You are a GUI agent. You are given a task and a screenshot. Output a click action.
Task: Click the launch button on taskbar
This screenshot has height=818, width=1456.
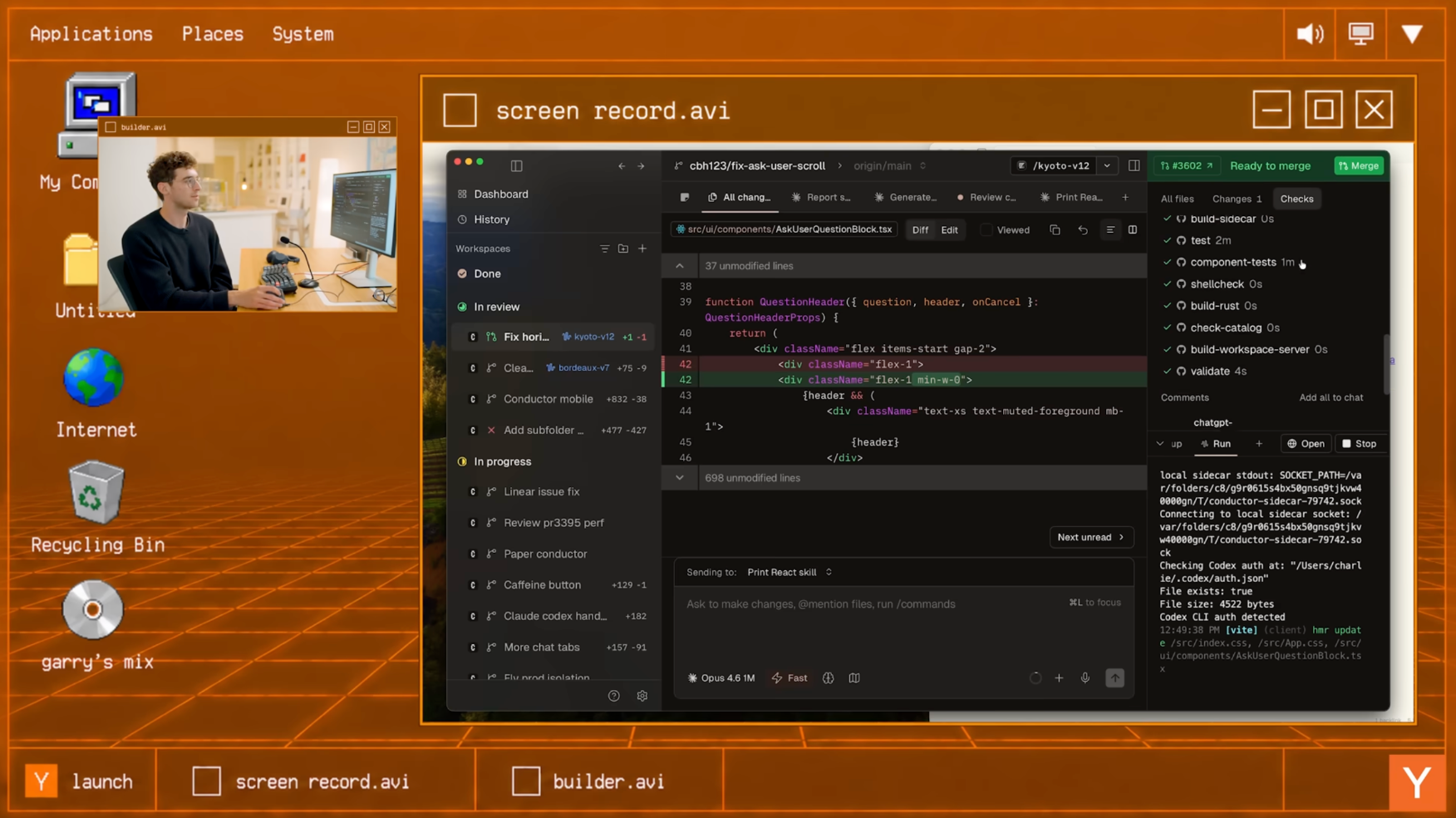tap(81, 781)
